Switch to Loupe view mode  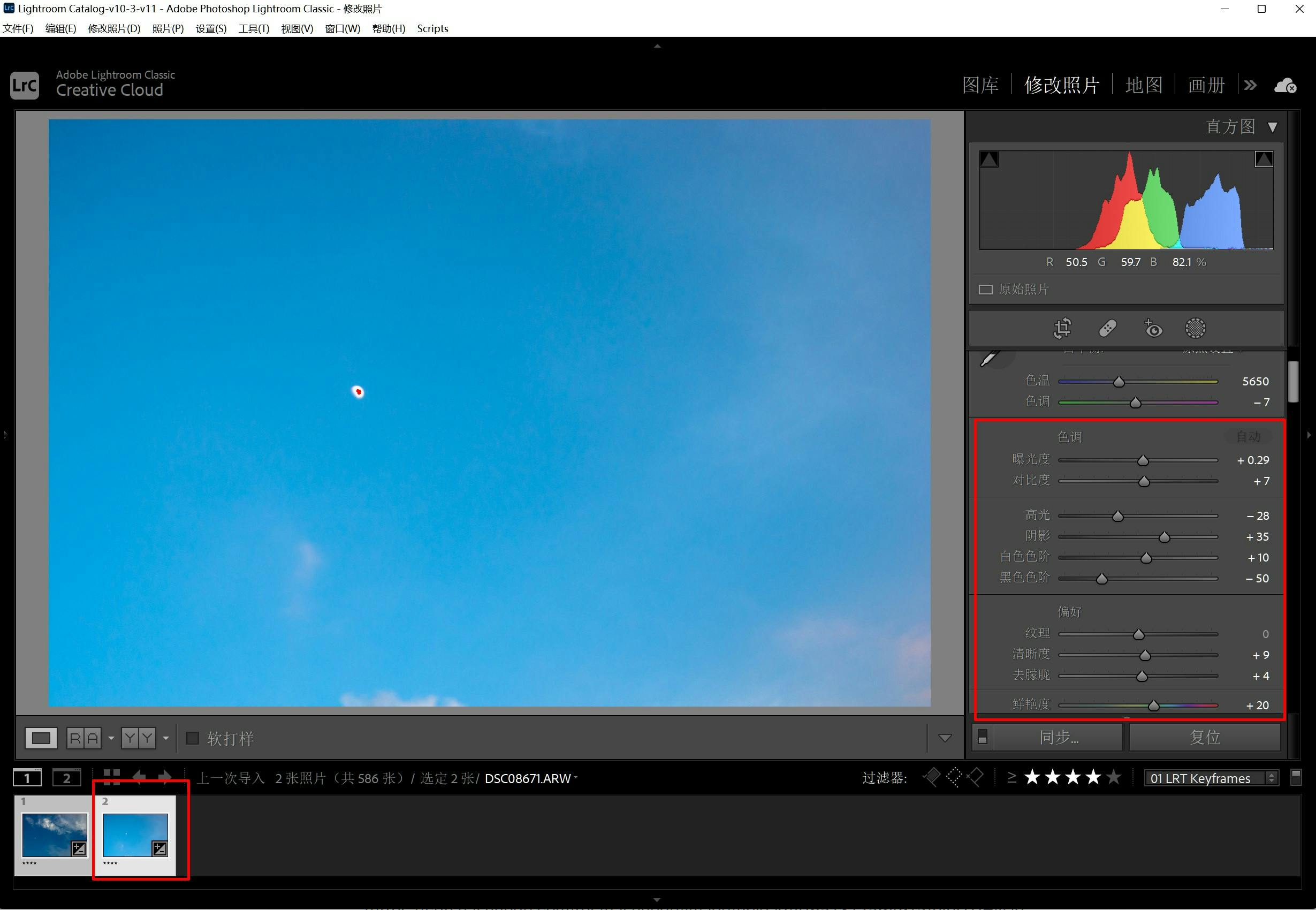(41, 738)
